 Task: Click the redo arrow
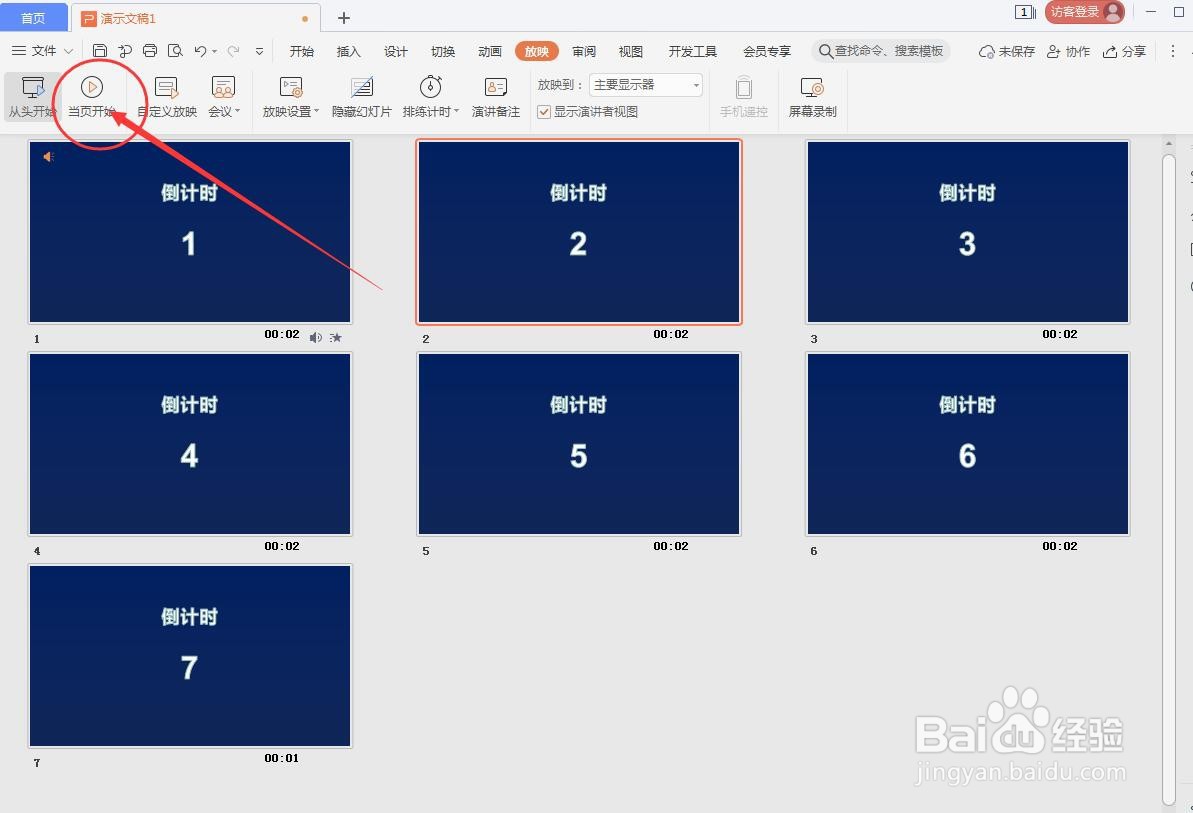(234, 51)
